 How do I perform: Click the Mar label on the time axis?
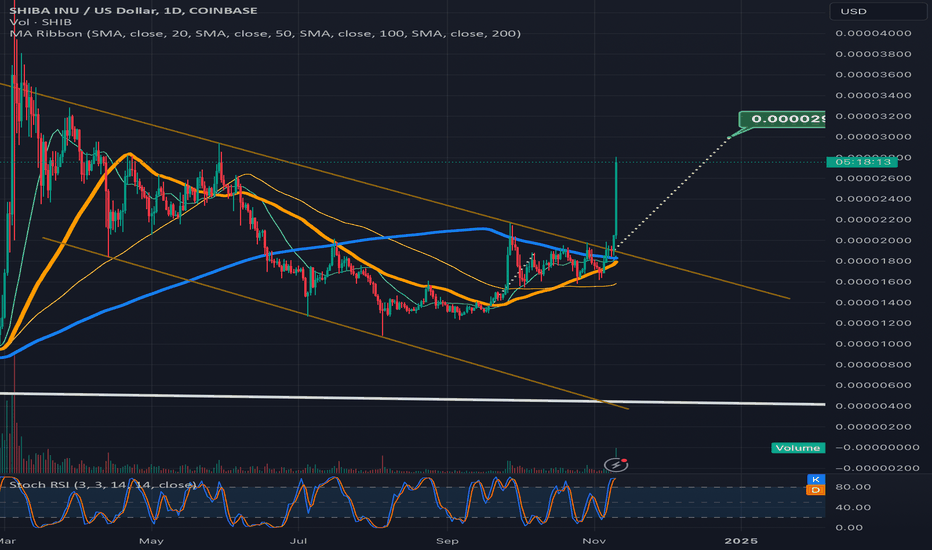point(7,540)
